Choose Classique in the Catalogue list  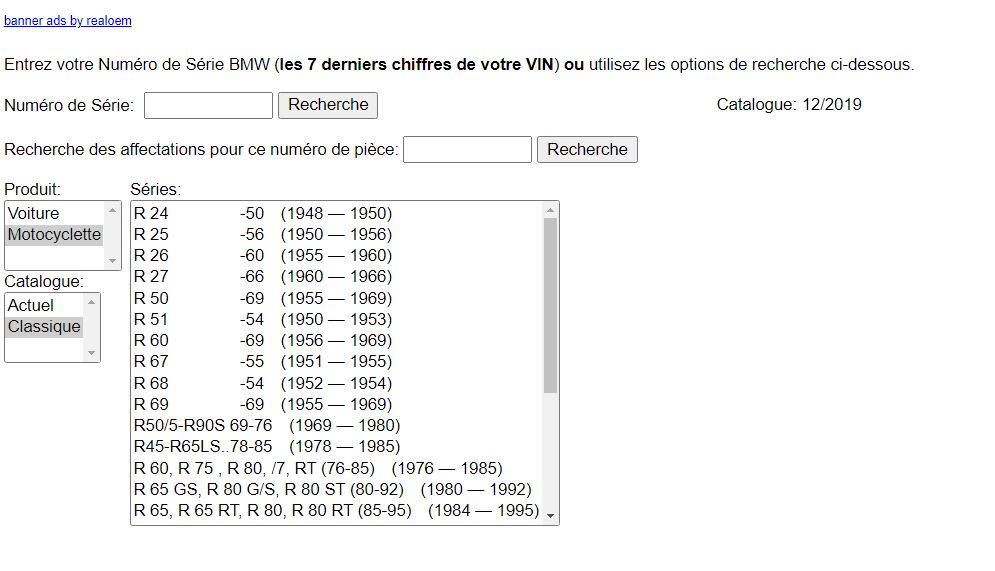44,326
